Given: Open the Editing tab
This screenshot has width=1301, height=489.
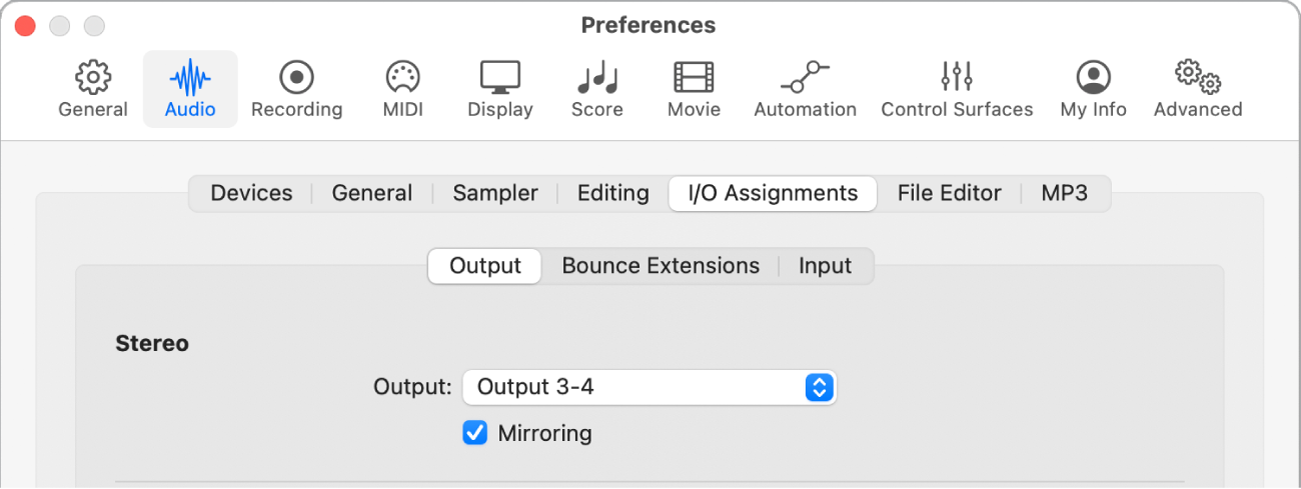Looking at the screenshot, I should coord(613,193).
